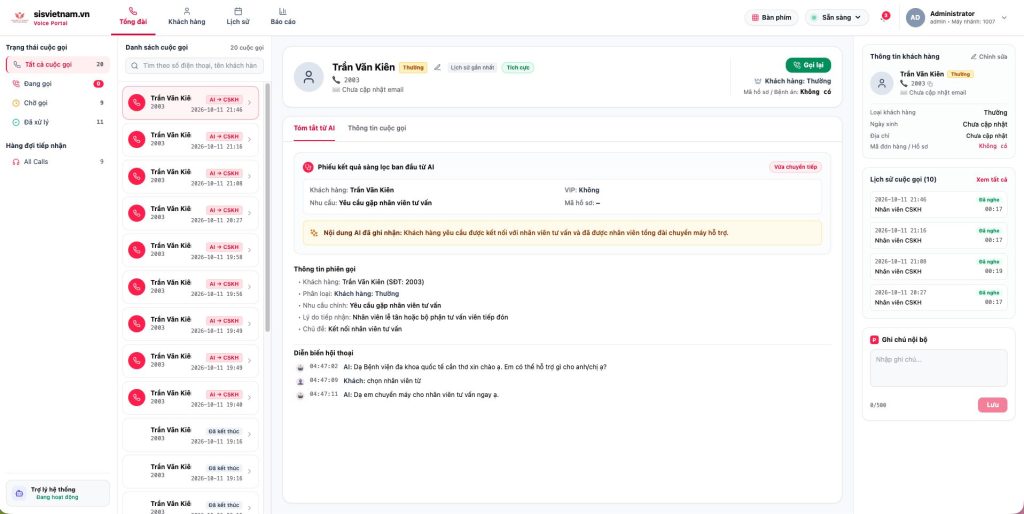Expand chevron of the 19:56 call

click(x=249, y=287)
